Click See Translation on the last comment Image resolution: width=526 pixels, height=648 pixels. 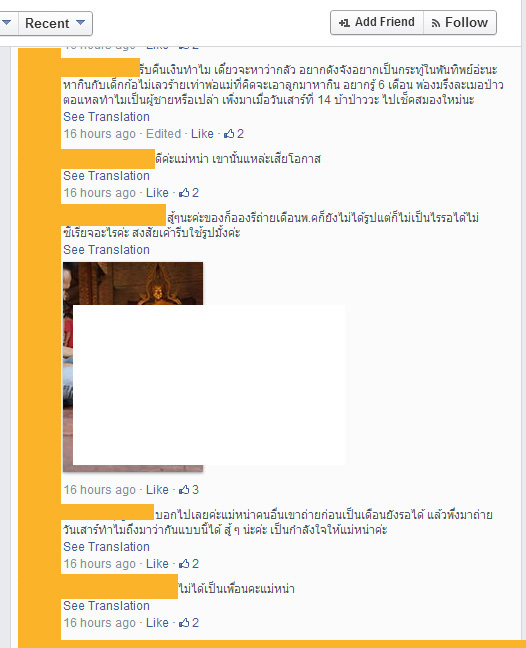(x=106, y=606)
